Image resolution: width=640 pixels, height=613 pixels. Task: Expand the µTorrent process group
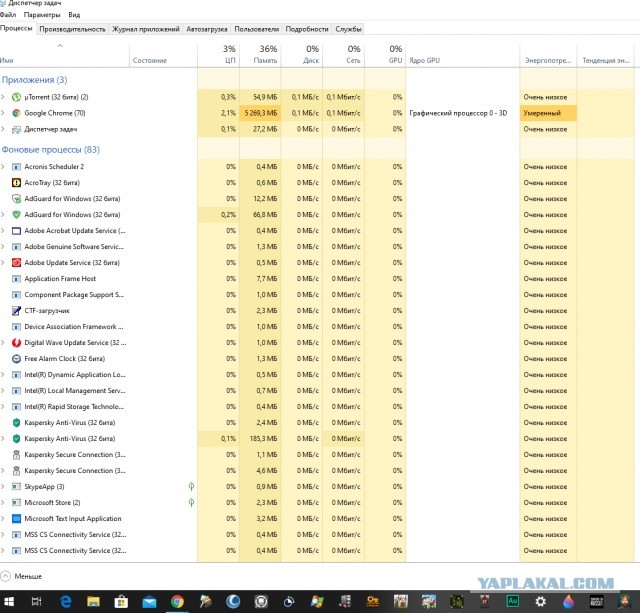point(3,97)
